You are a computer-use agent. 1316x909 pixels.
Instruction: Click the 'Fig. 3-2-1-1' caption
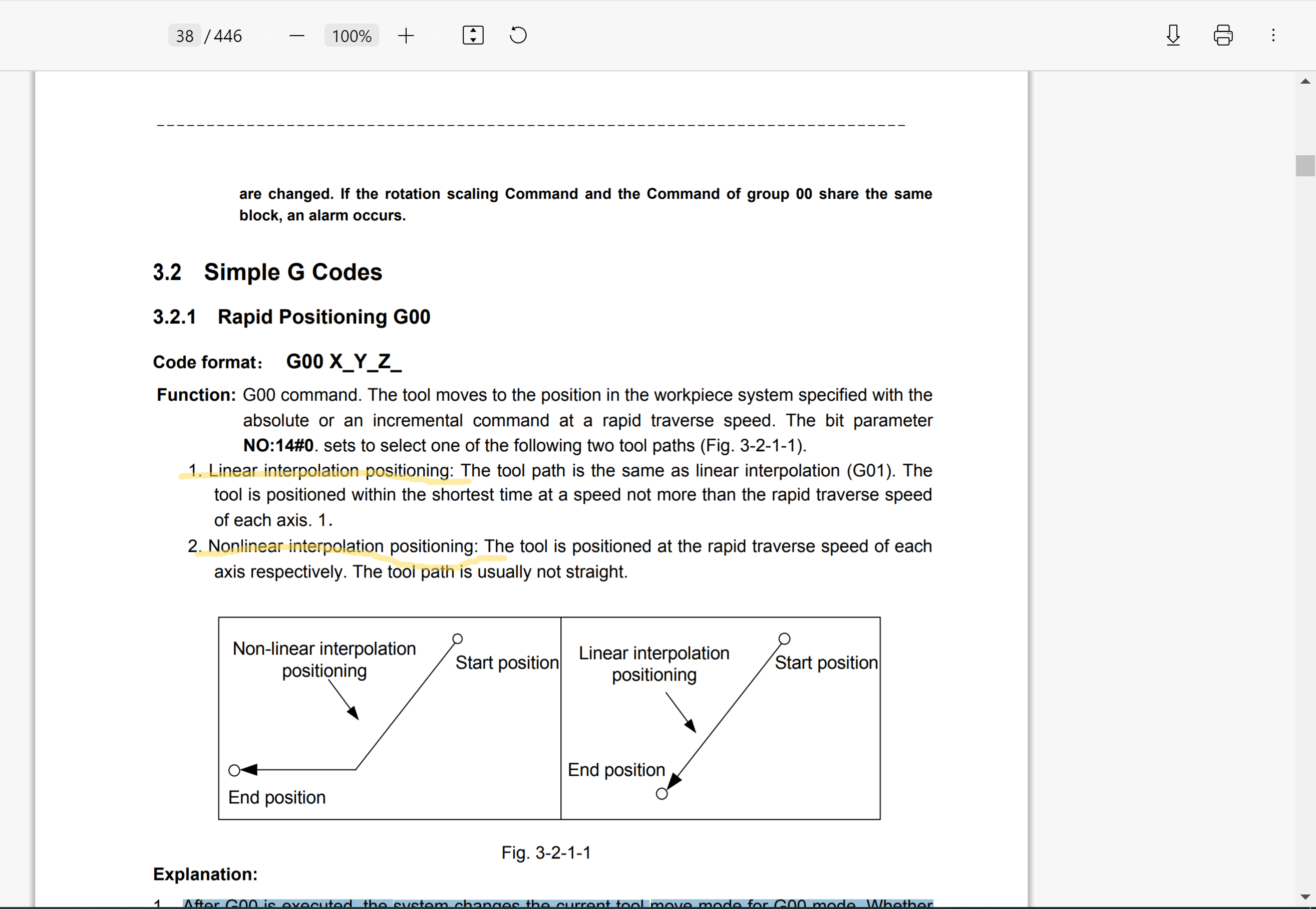click(x=545, y=852)
